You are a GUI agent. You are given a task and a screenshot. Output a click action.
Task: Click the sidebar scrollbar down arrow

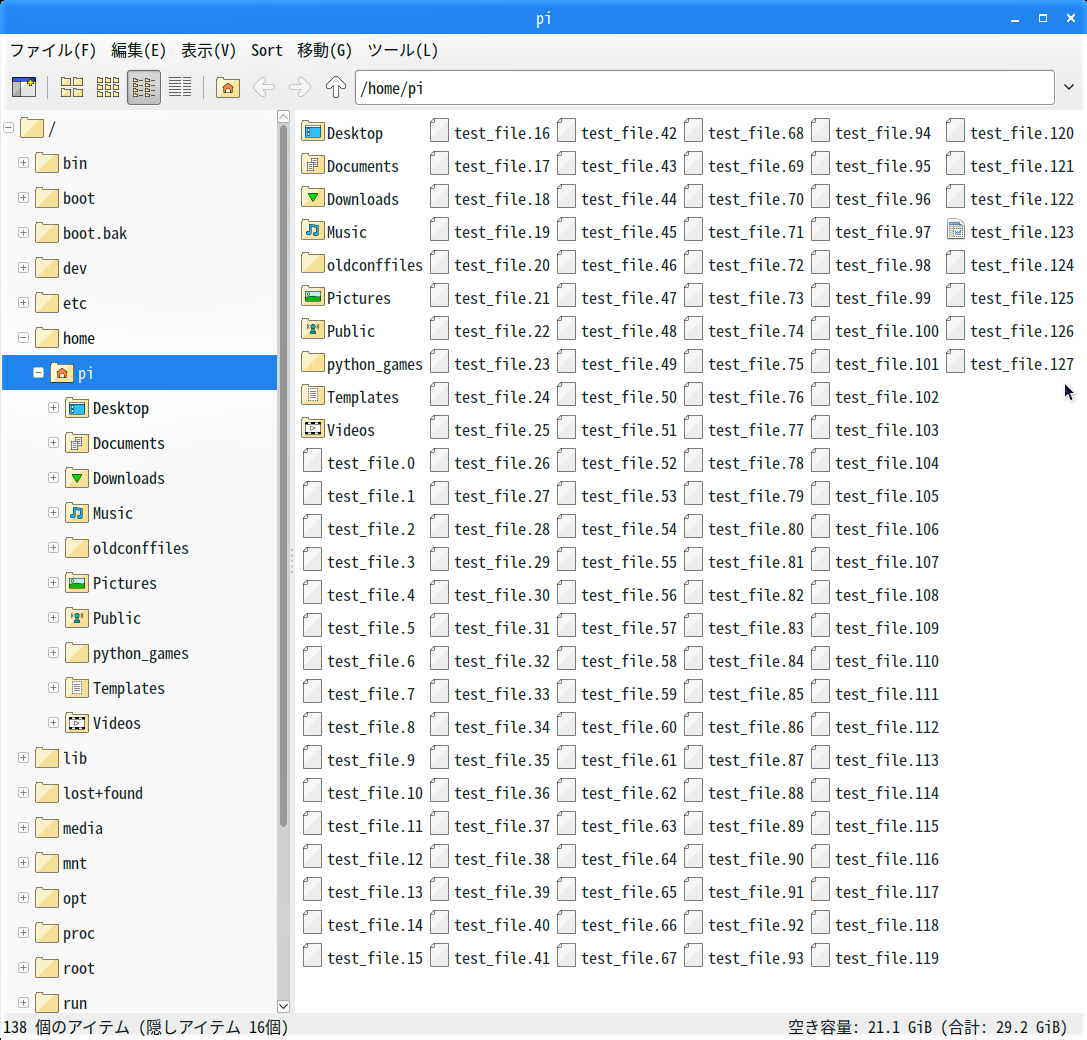pos(283,1006)
